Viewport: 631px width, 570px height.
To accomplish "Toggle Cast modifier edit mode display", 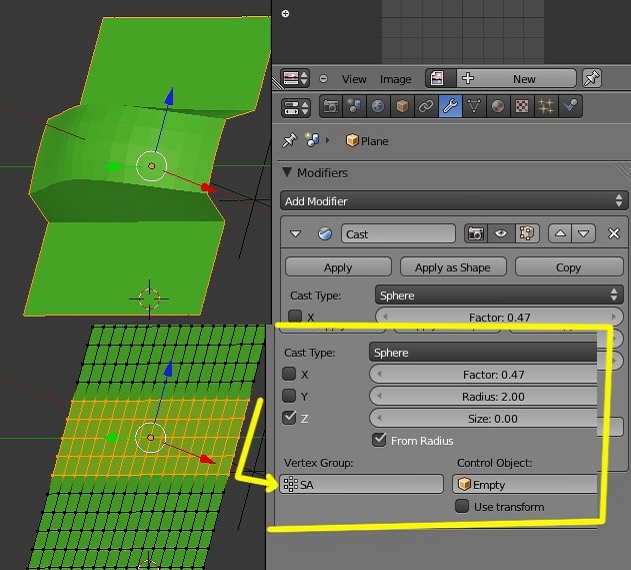I will tap(527, 233).
